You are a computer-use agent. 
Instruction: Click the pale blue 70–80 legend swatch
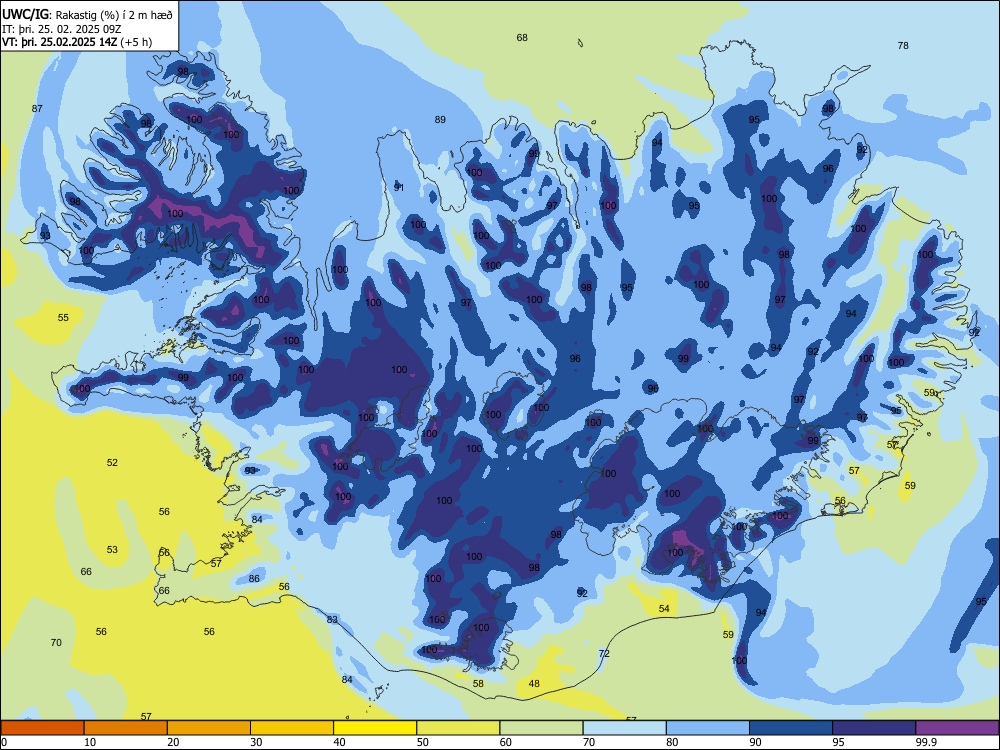pos(624,728)
